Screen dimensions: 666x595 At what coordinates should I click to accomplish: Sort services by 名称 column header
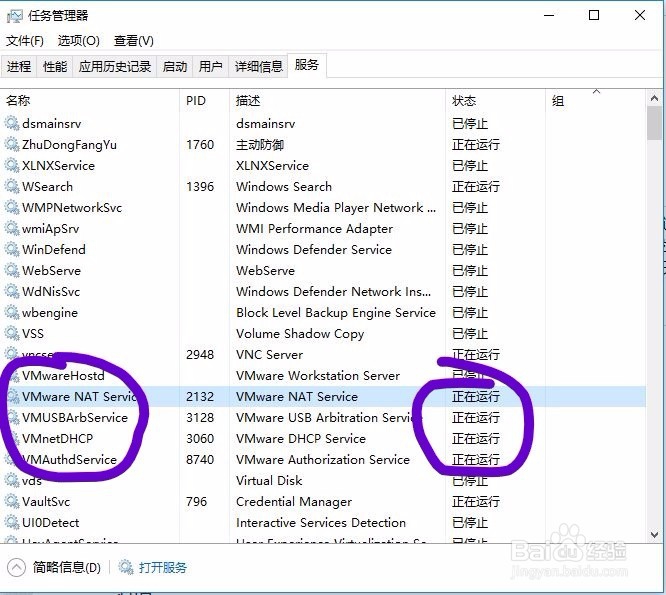(90, 101)
